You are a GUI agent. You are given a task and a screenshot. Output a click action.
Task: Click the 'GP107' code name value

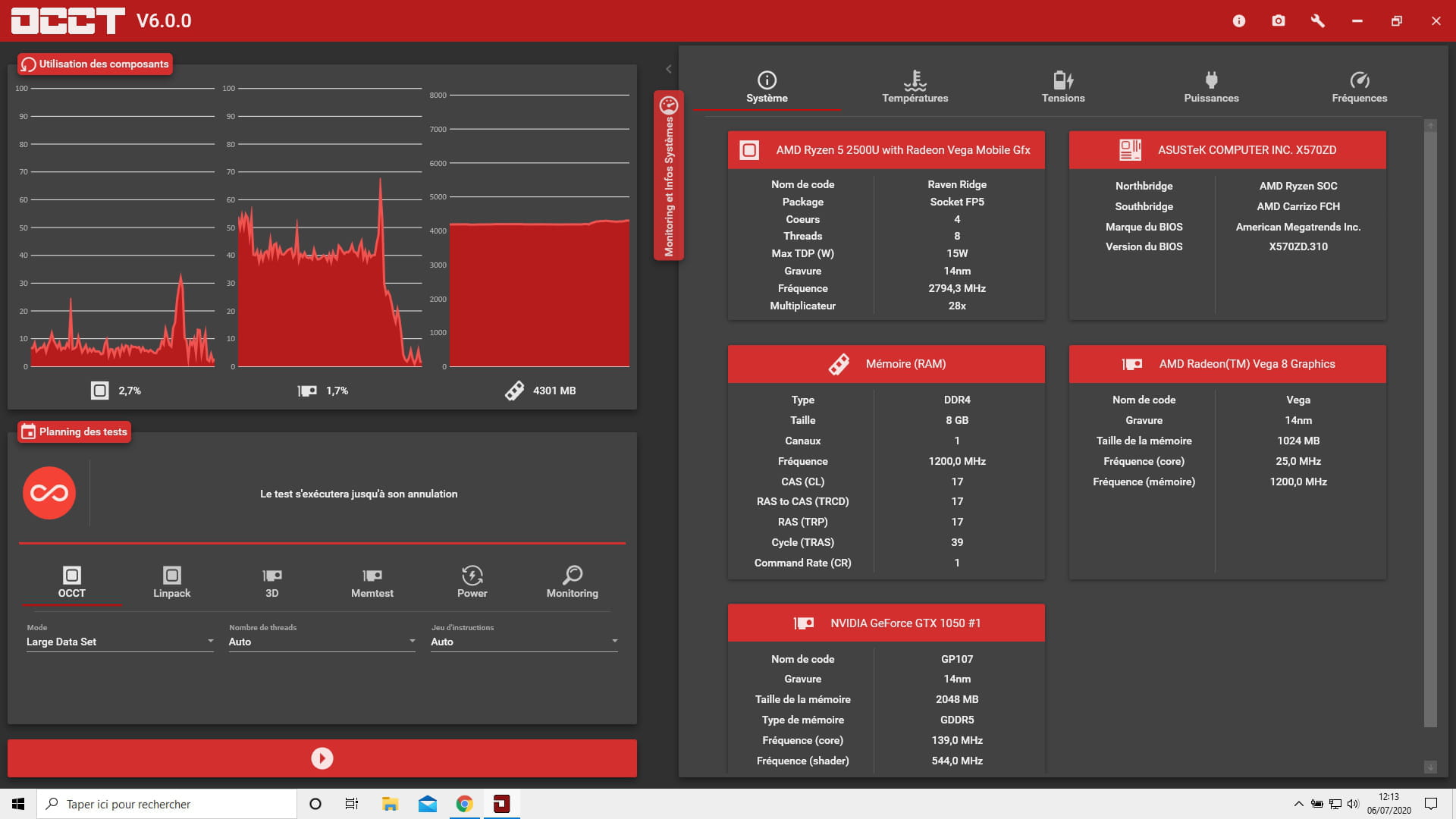click(957, 659)
